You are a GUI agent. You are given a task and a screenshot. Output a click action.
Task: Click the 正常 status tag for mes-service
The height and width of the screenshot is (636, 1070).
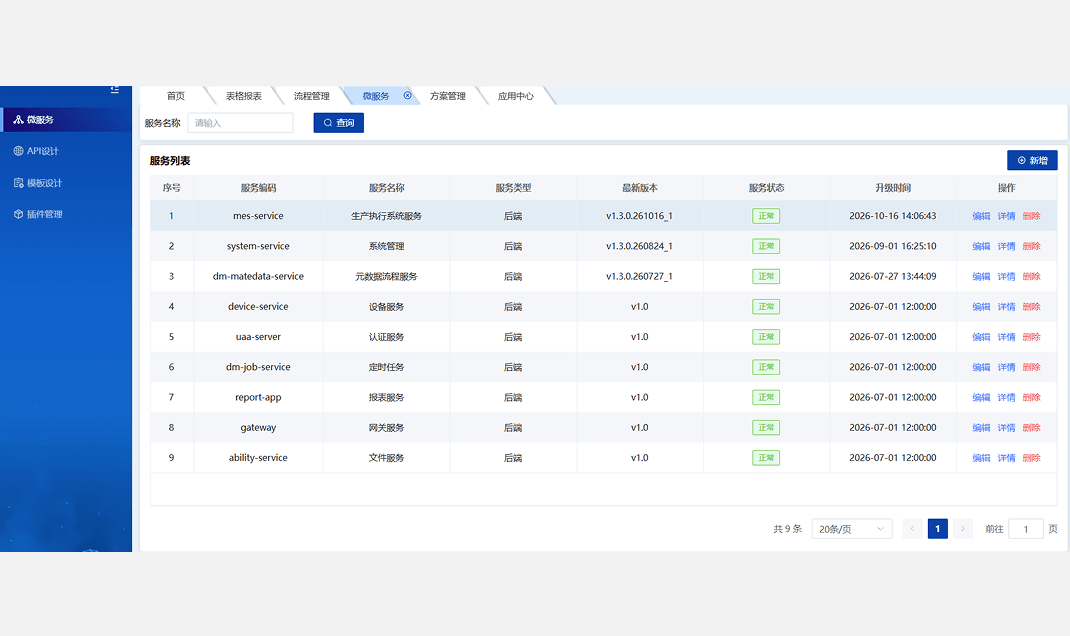[x=766, y=216]
